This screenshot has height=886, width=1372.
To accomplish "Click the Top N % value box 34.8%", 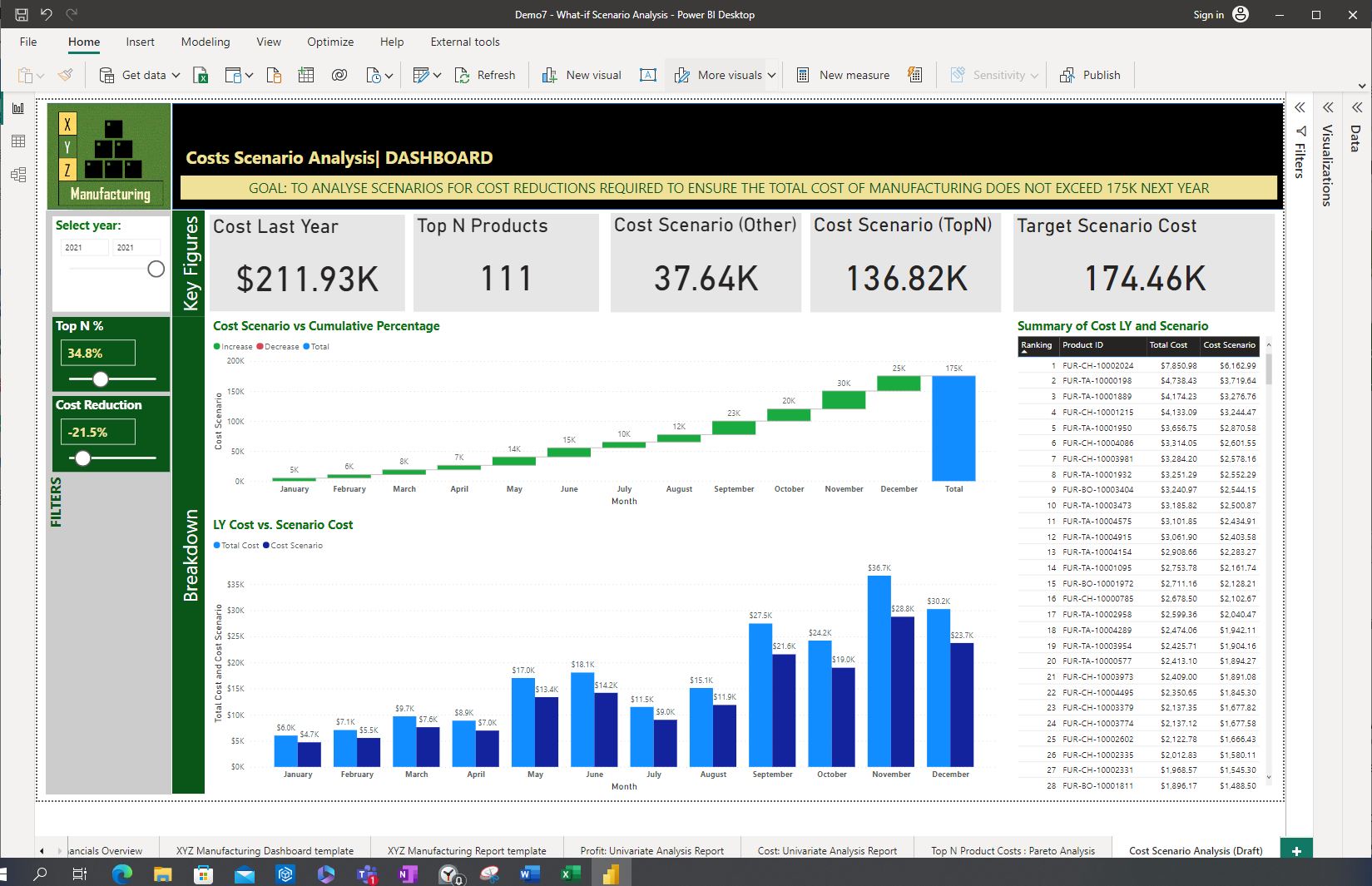I will [97, 353].
